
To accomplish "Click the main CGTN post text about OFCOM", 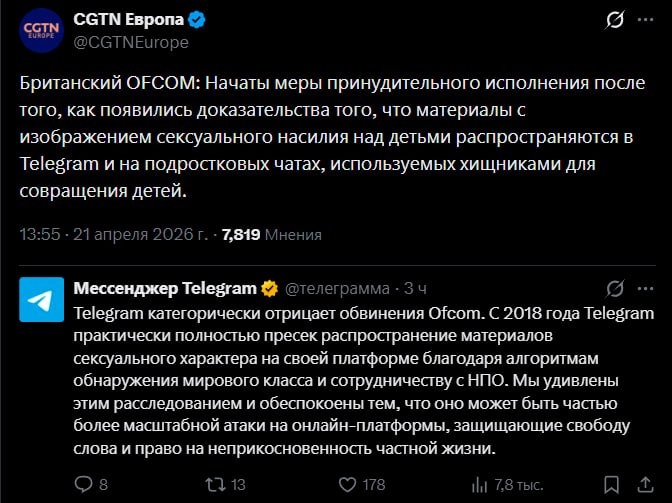I will click(330, 135).
